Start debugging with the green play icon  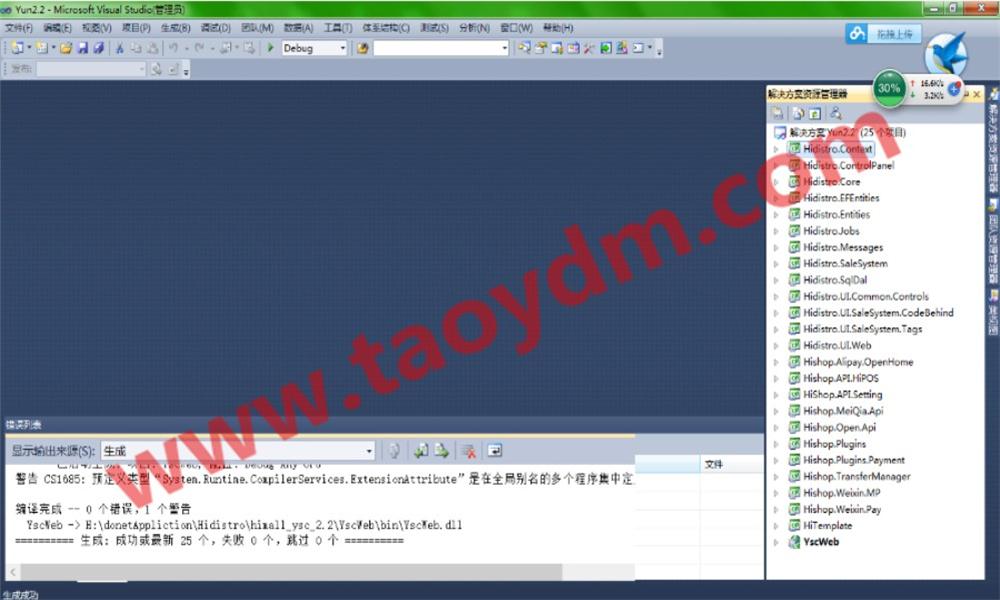coord(270,48)
